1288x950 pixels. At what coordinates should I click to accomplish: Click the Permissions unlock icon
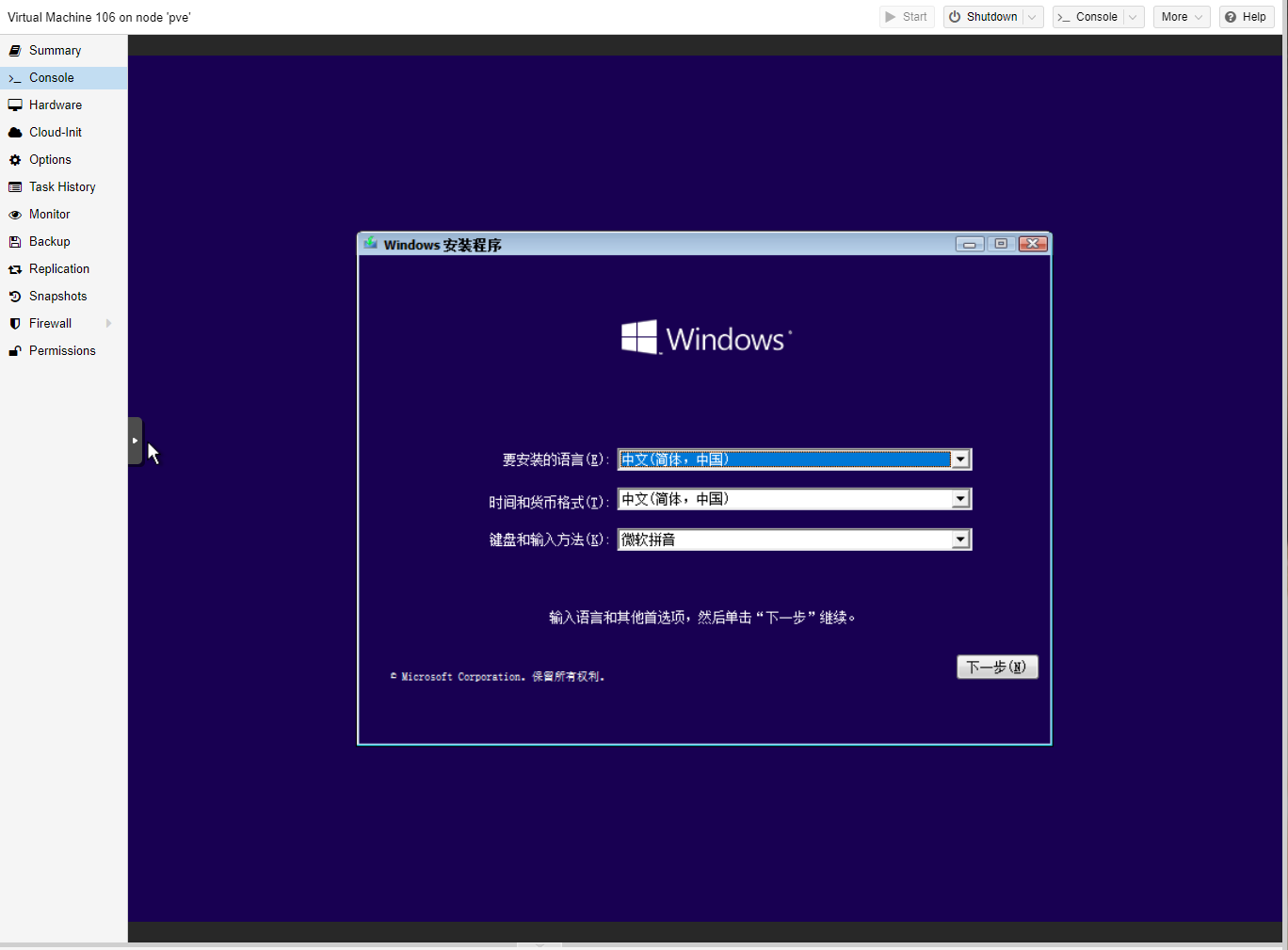tap(15, 351)
